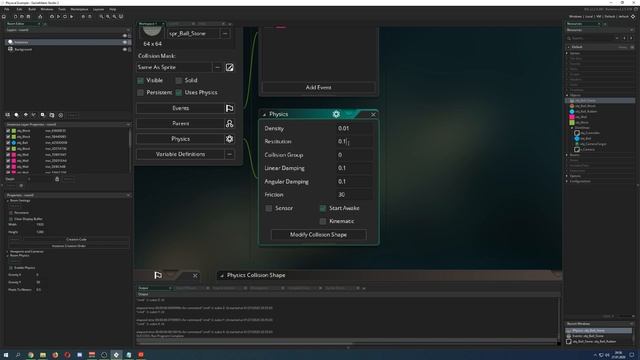Open the collision mask edit icon
Viewport: 640px width, 360px height.
[x=229, y=67]
